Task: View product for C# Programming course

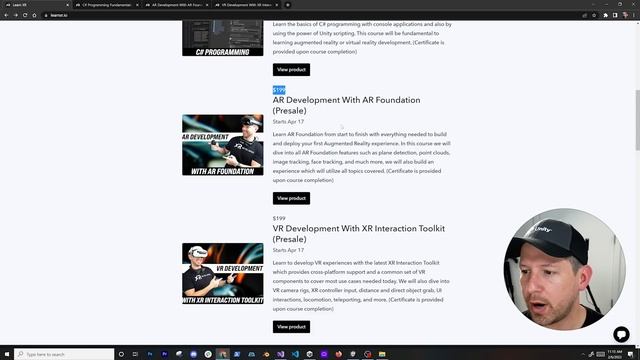Action: pos(291,70)
